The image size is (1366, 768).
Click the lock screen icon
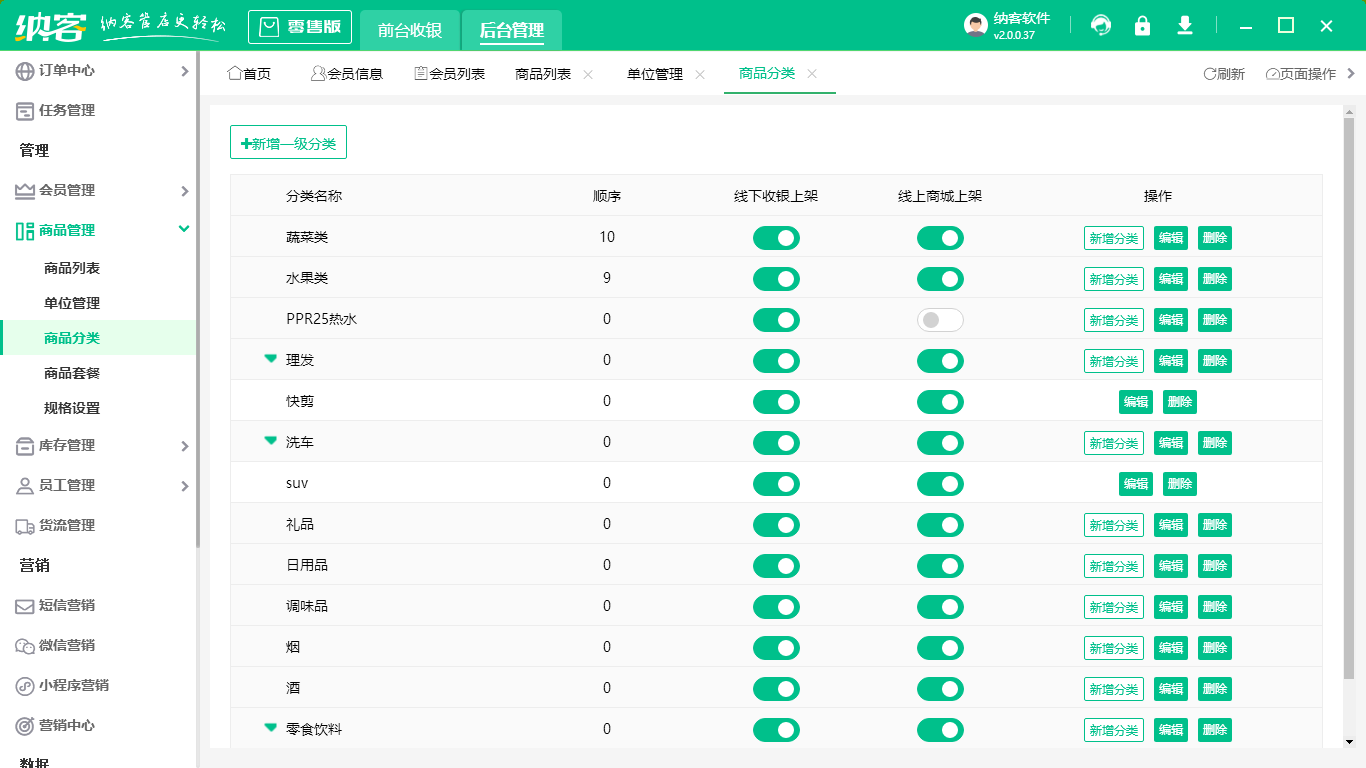click(x=1142, y=26)
